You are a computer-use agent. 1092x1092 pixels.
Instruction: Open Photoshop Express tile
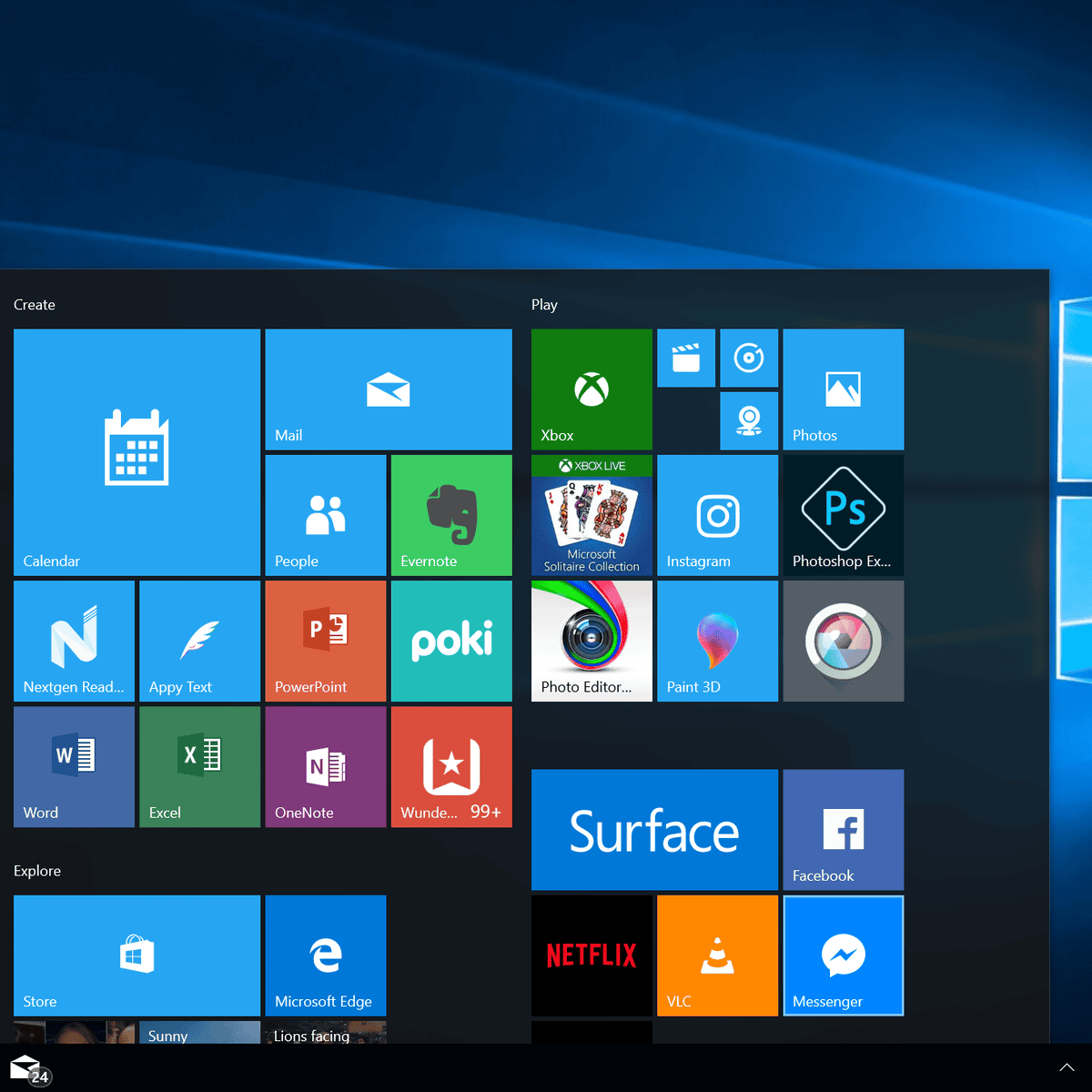pyautogui.click(x=843, y=515)
